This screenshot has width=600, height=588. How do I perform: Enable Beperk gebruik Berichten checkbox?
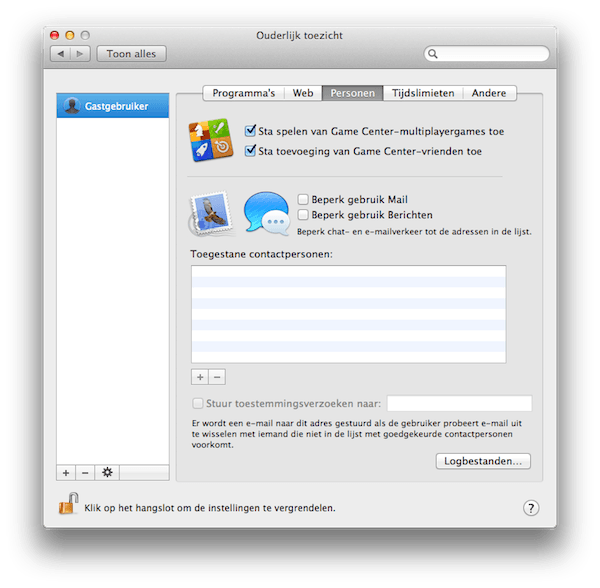(x=303, y=215)
